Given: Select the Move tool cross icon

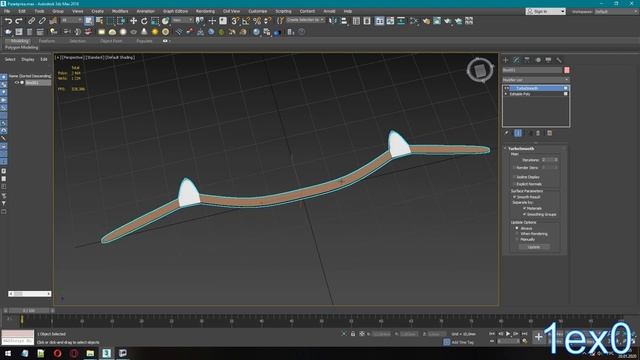Looking at the screenshot, I should 133,21.
